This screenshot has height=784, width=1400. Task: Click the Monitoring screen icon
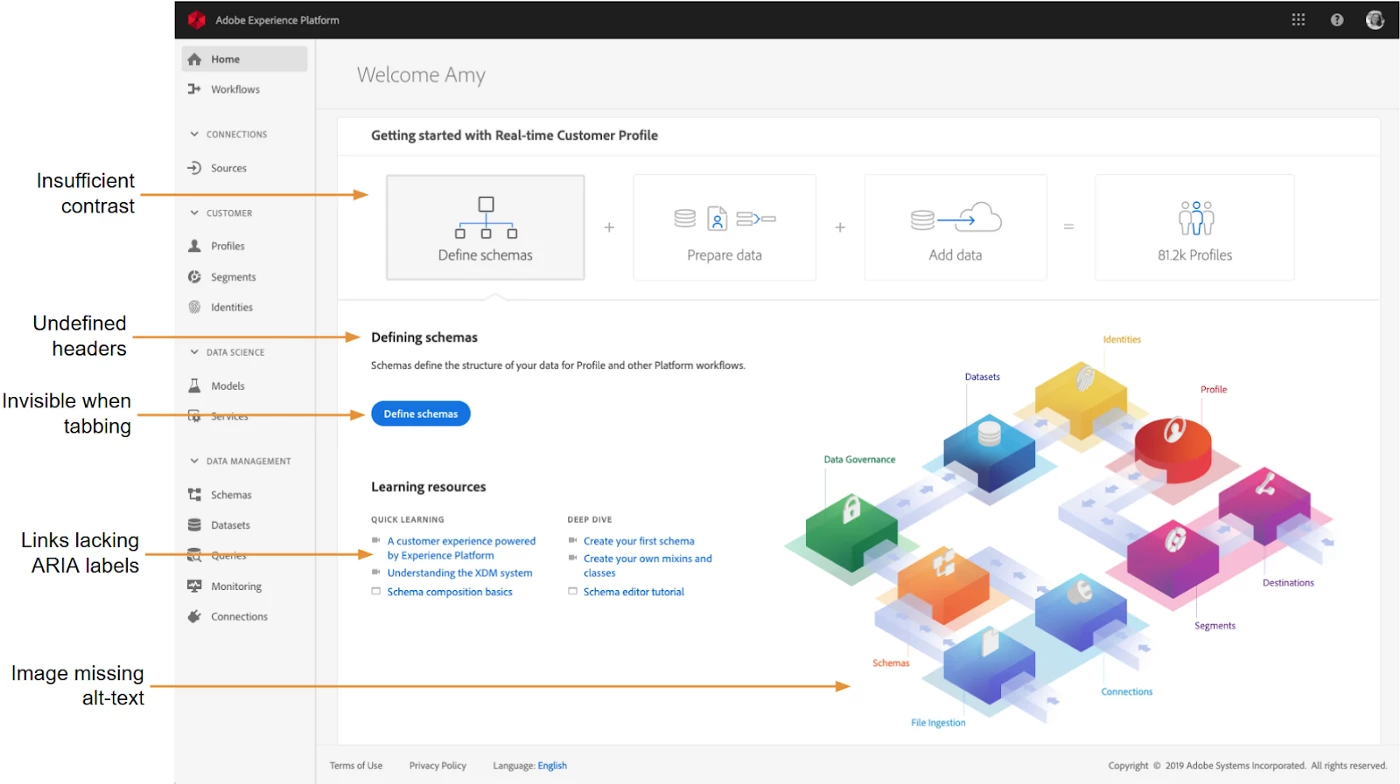pyautogui.click(x=195, y=587)
